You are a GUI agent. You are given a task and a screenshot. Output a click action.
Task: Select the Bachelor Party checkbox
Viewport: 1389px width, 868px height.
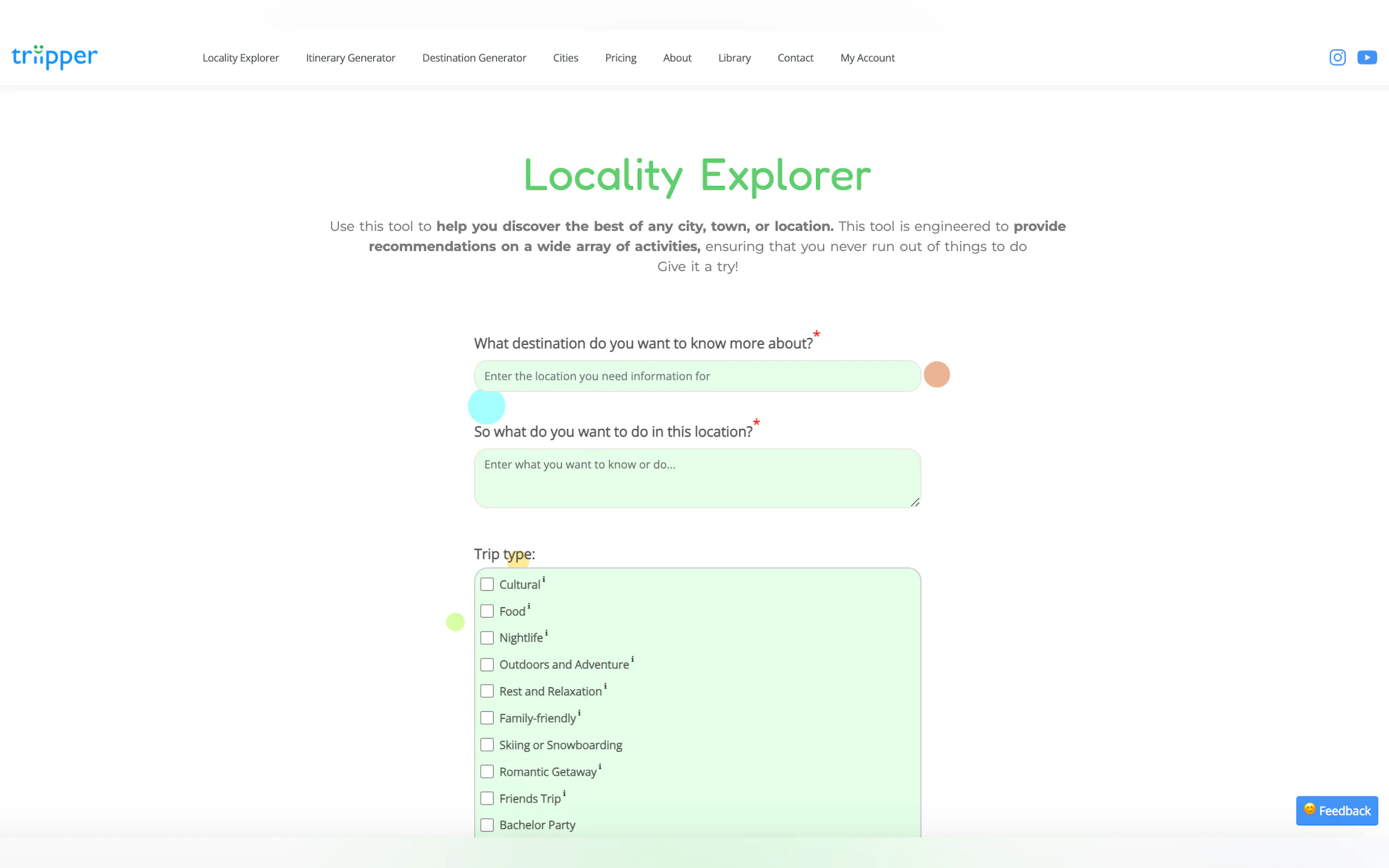point(487,825)
